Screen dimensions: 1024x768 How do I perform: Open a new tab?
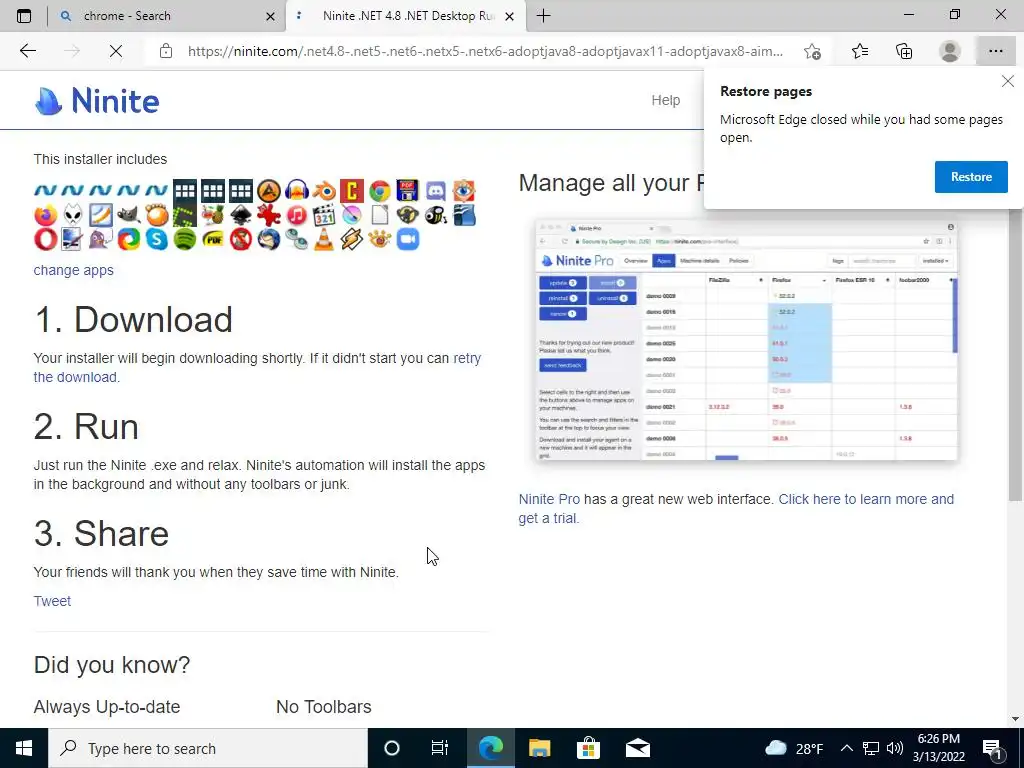click(x=543, y=16)
